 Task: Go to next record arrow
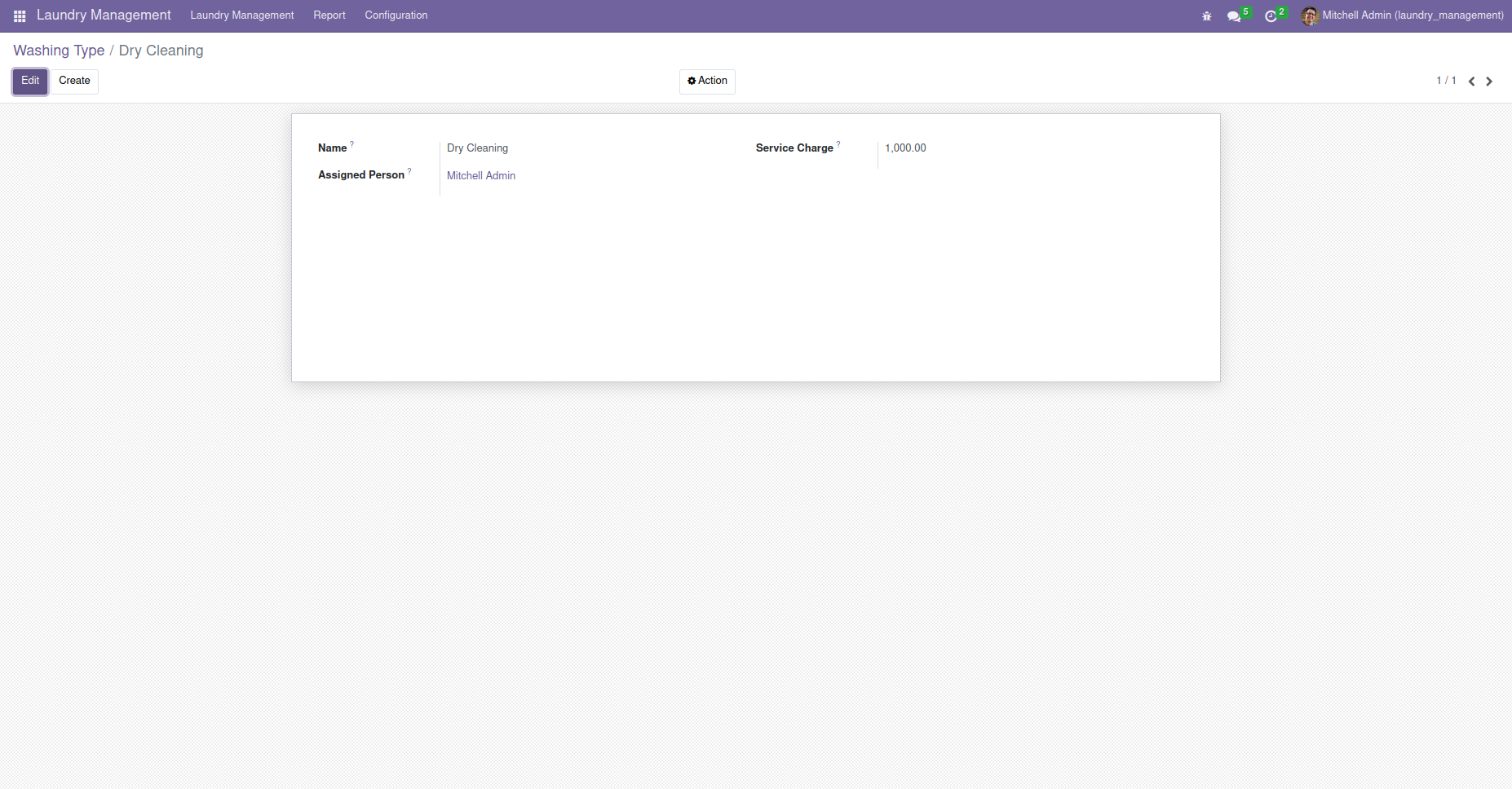(x=1489, y=82)
